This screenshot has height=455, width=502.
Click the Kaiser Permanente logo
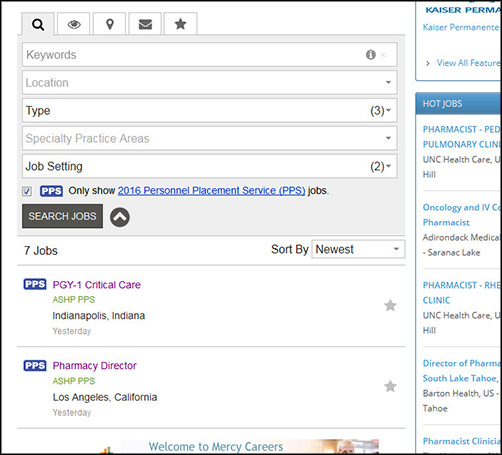point(463,9)
